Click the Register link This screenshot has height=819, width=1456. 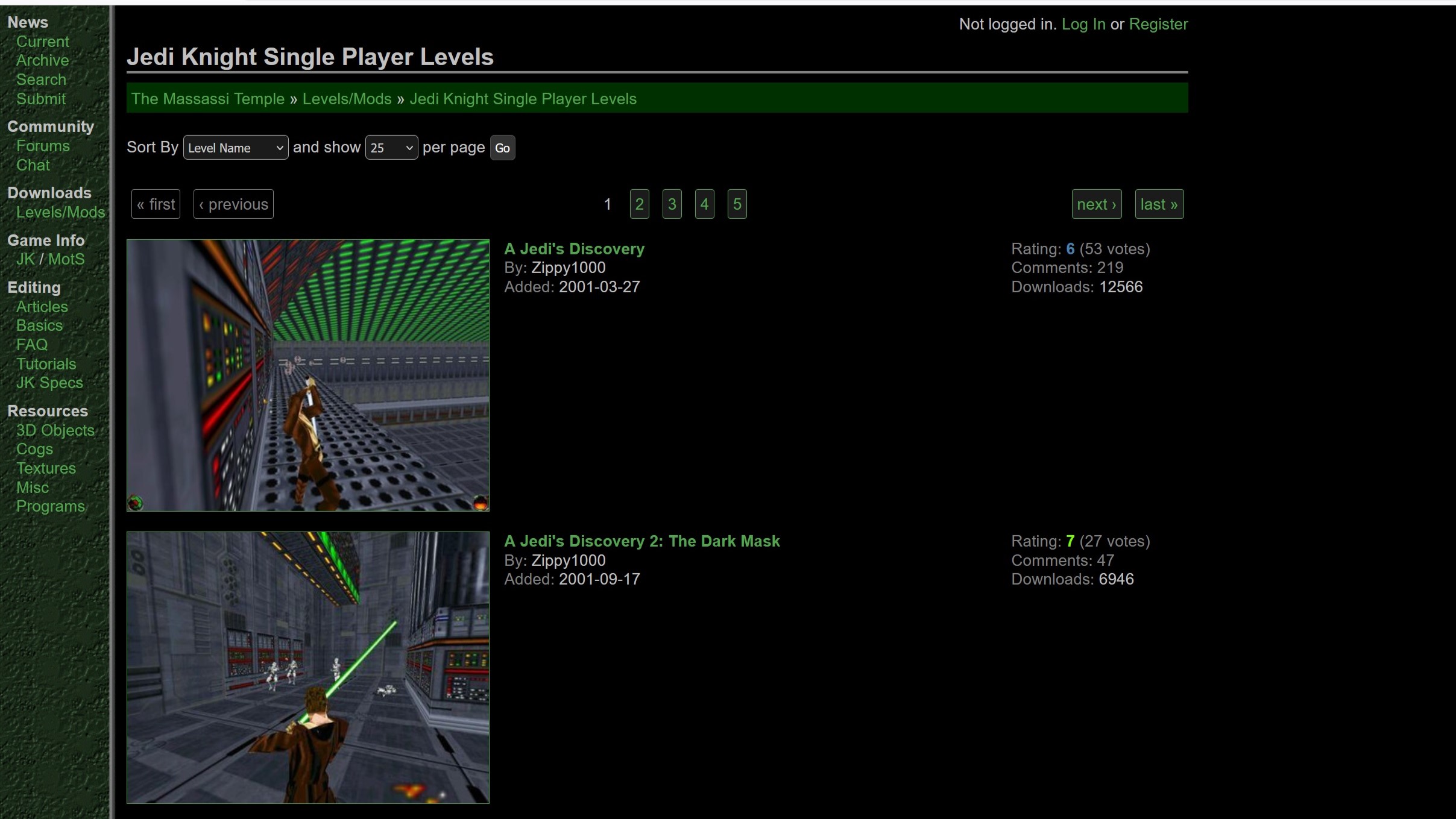tap(1158, 24)
